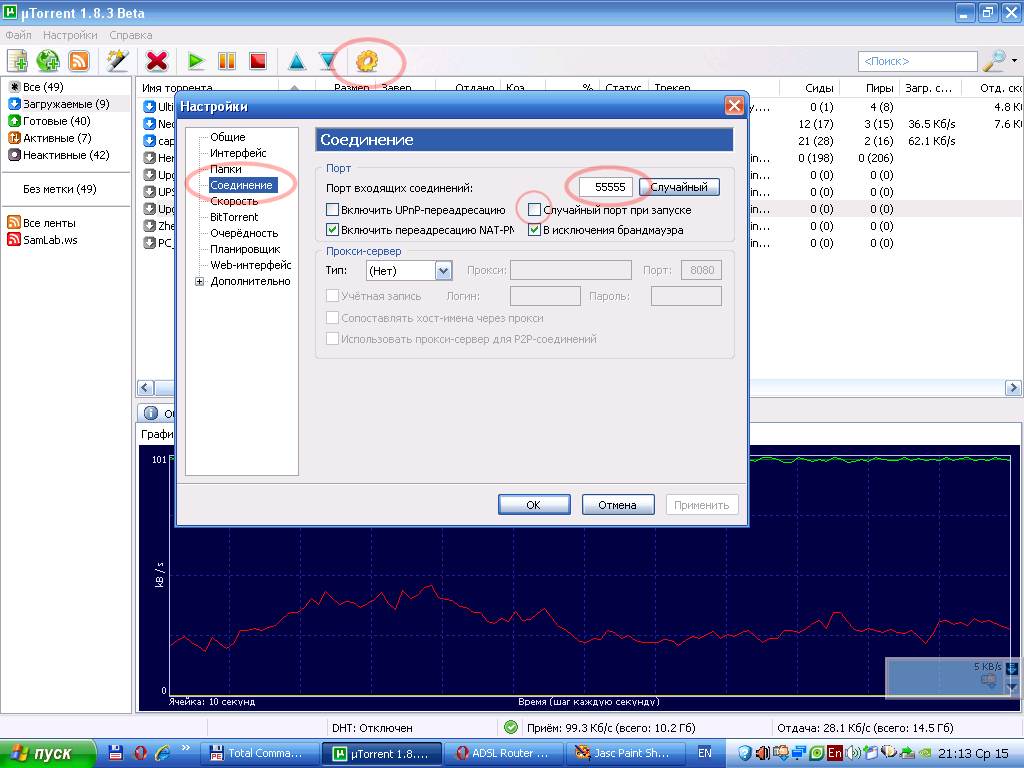Click the Pause torrent toolbar icon
Image resolution: width=1024 pixels, height=768 pixels.
(227, 61)
